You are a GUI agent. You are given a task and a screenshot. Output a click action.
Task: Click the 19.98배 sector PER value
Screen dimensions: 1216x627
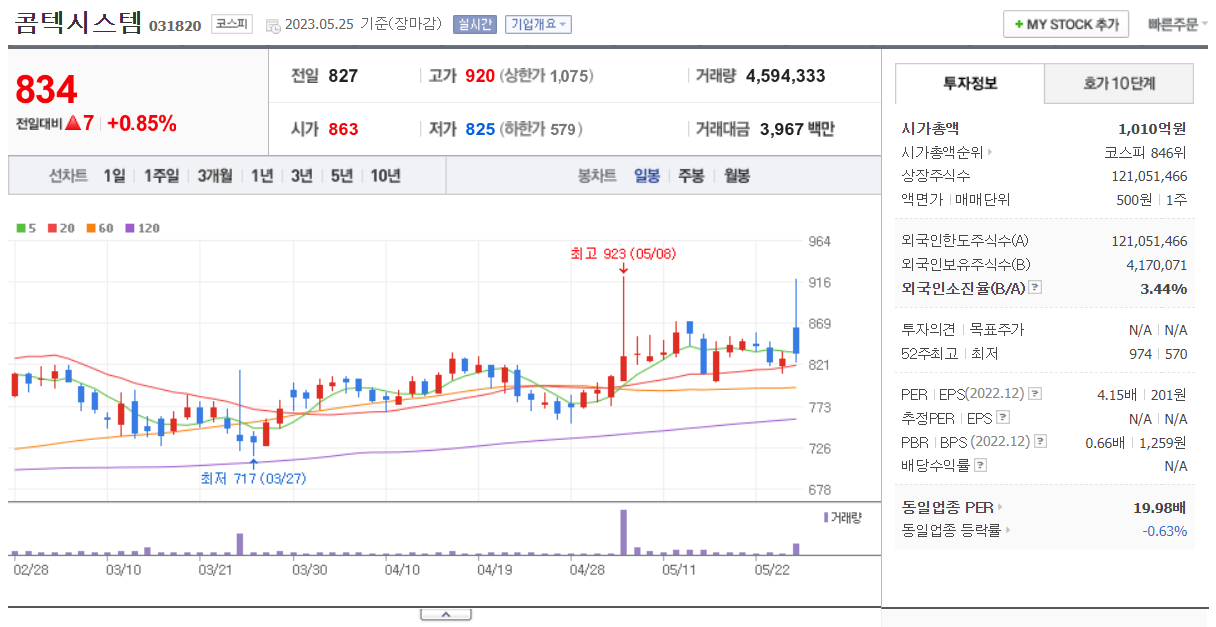[1160, 508]
